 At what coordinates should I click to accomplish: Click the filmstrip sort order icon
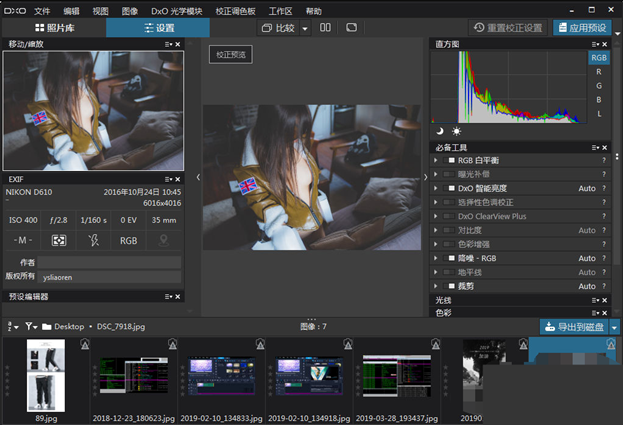click(11, 326)
